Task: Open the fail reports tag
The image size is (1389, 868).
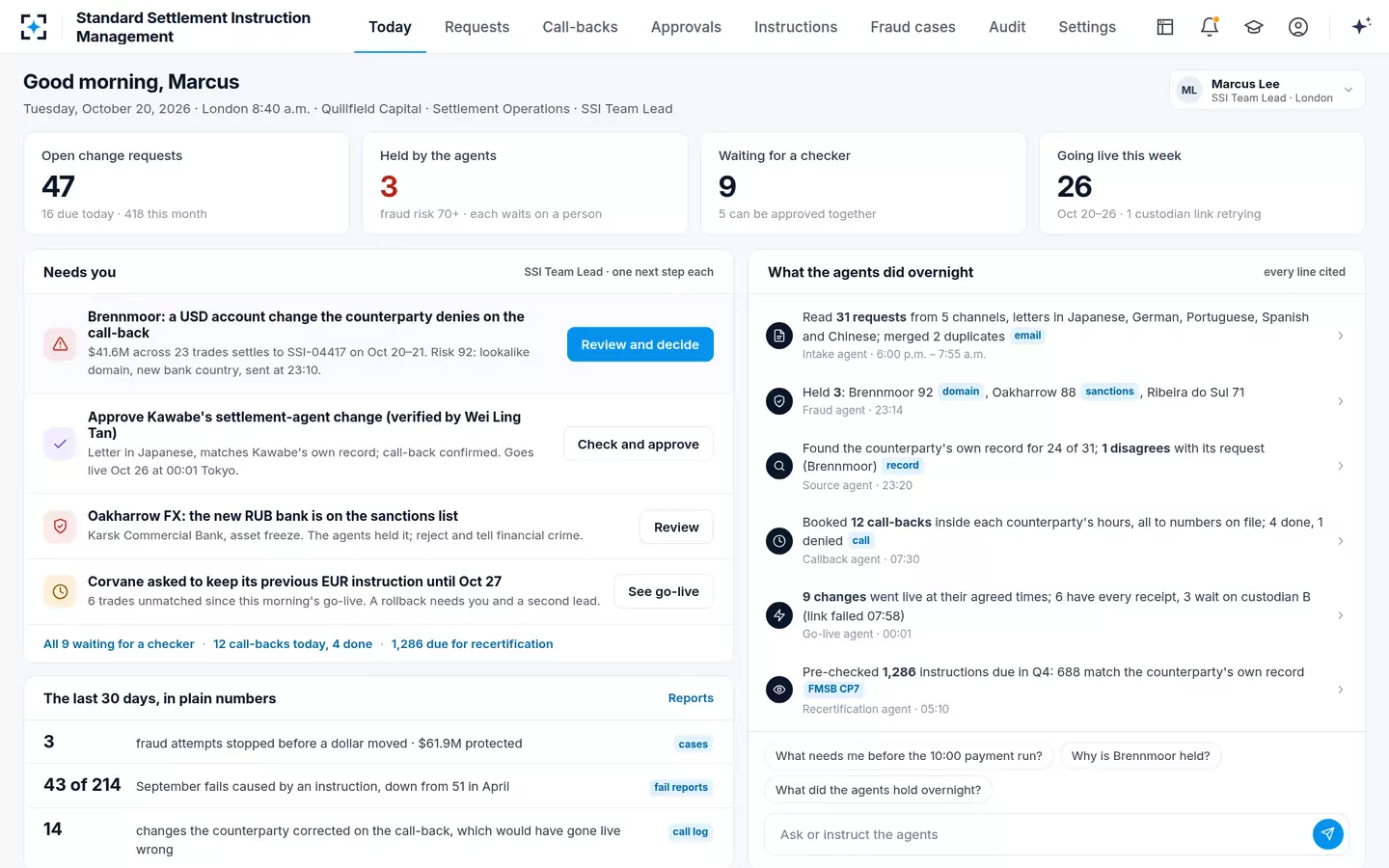Action: click(x=681, y=787)
